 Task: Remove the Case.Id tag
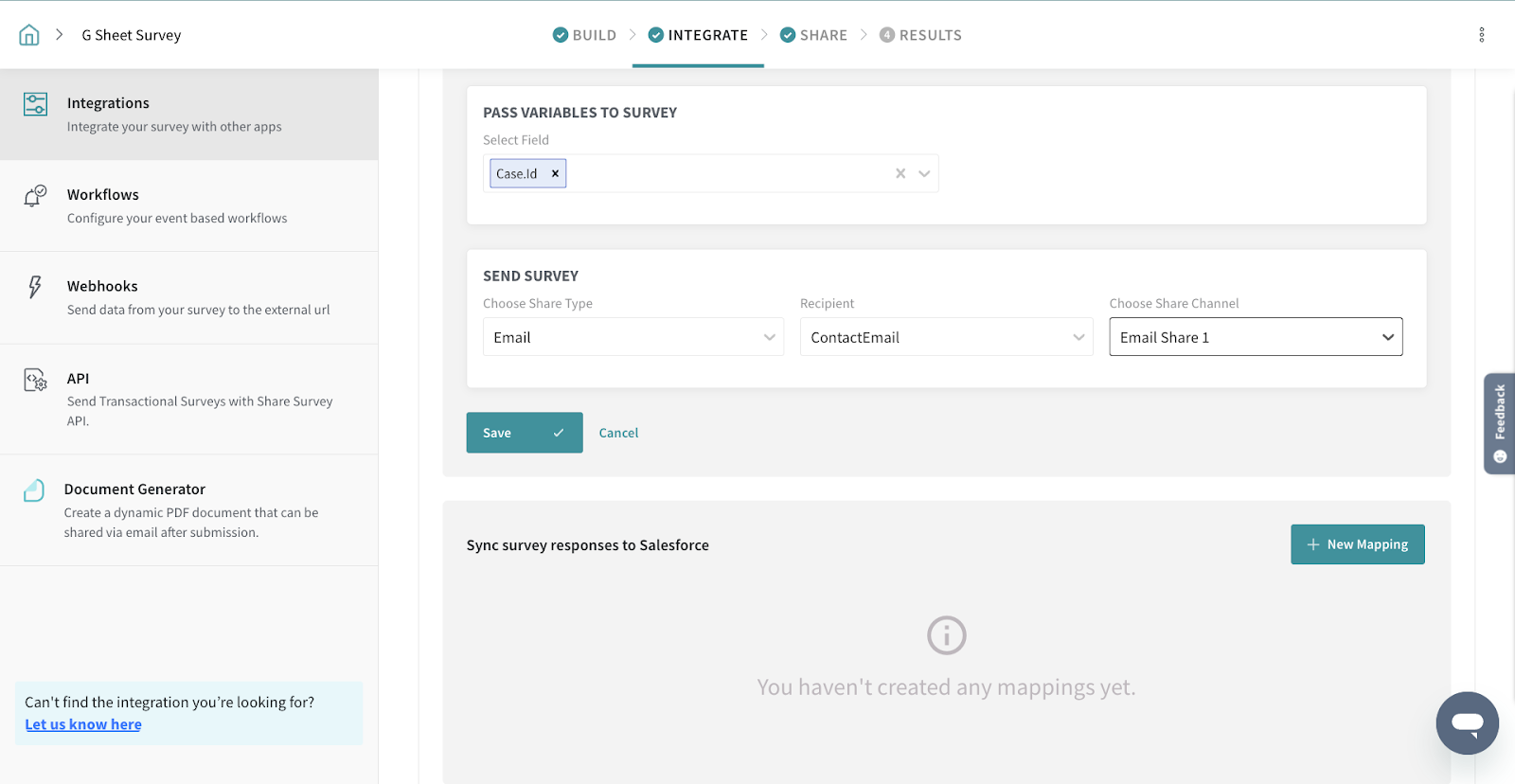tap(555, 174)
